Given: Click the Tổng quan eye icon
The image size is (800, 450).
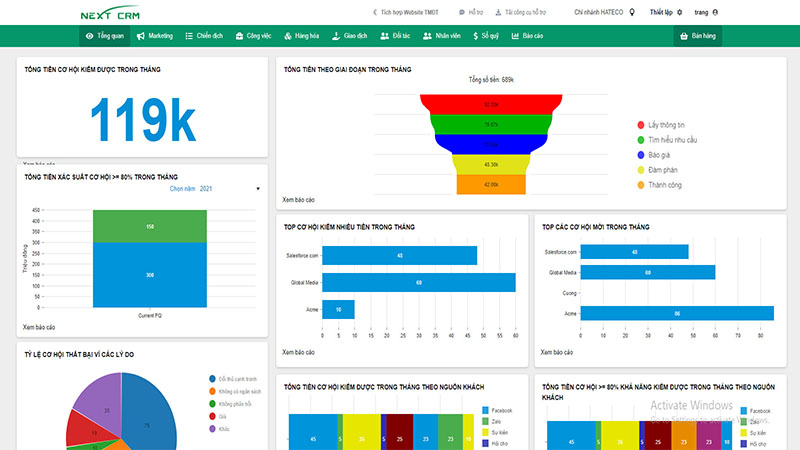Looking at the screenshot, I should coord(90,36).
